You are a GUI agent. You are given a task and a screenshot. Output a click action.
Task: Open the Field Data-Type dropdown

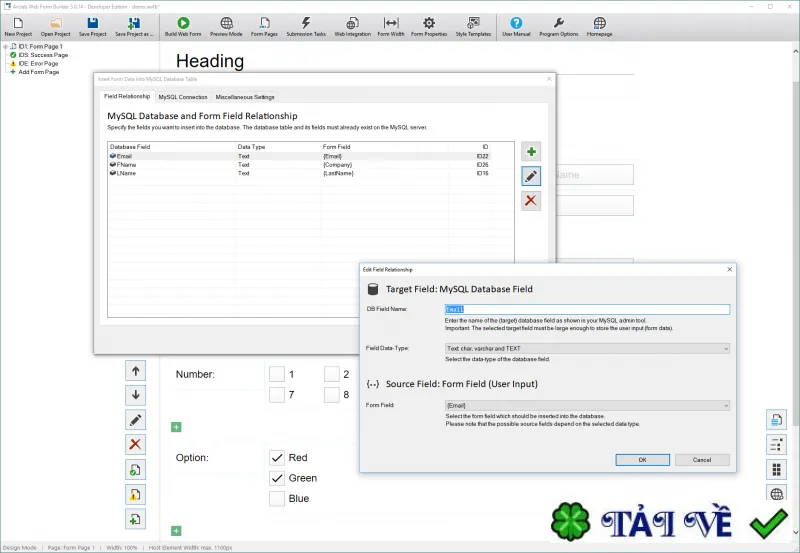[x=587, y=348]
